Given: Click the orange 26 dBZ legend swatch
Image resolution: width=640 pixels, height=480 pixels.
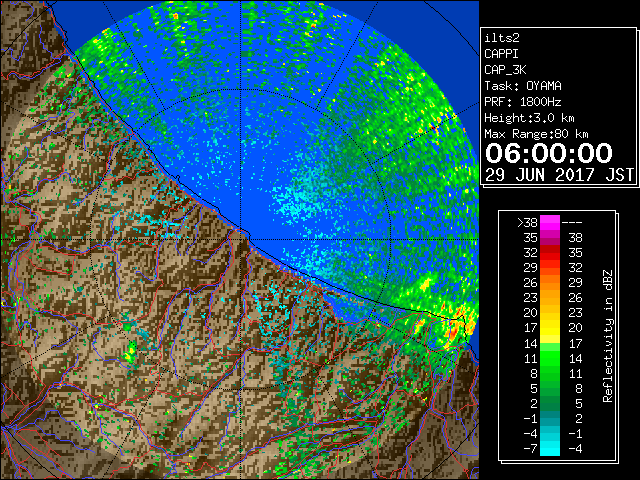Looking at the screenshot, I should pos(550,283).
